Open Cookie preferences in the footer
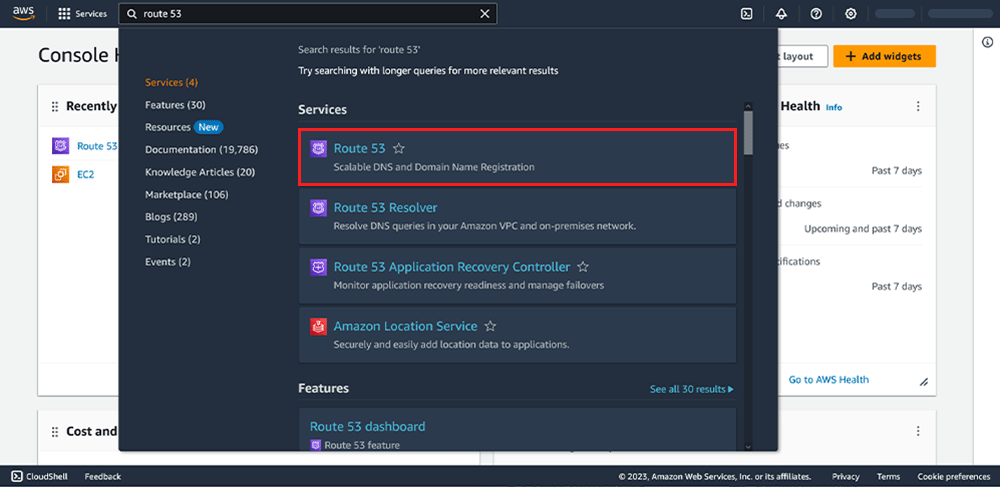Viewport: 1000px width, 487px height. [954, 476]
